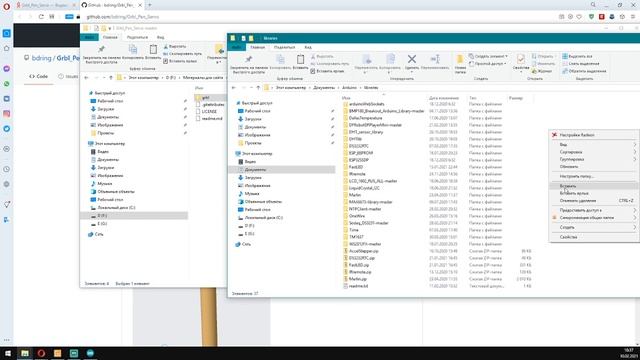Click the Opera reload page button

(x=41, y=17)
